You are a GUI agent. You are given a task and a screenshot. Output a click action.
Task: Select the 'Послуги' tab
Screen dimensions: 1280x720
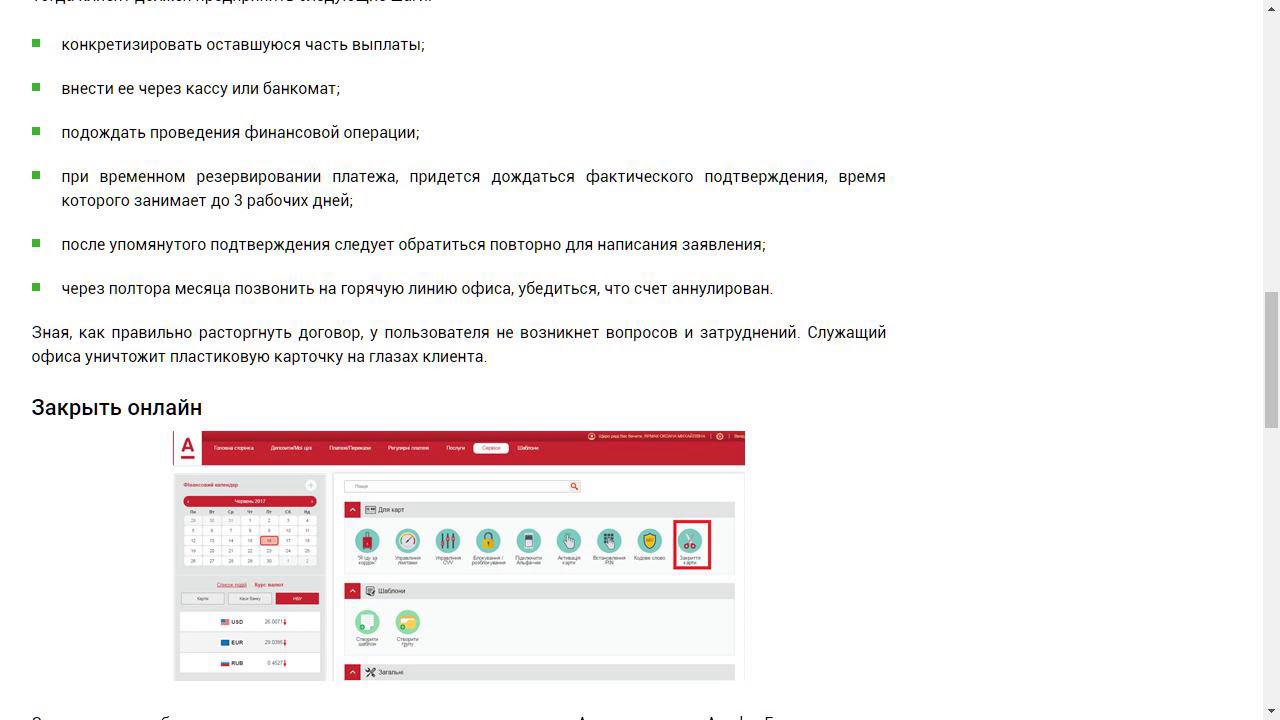(456, 448)
